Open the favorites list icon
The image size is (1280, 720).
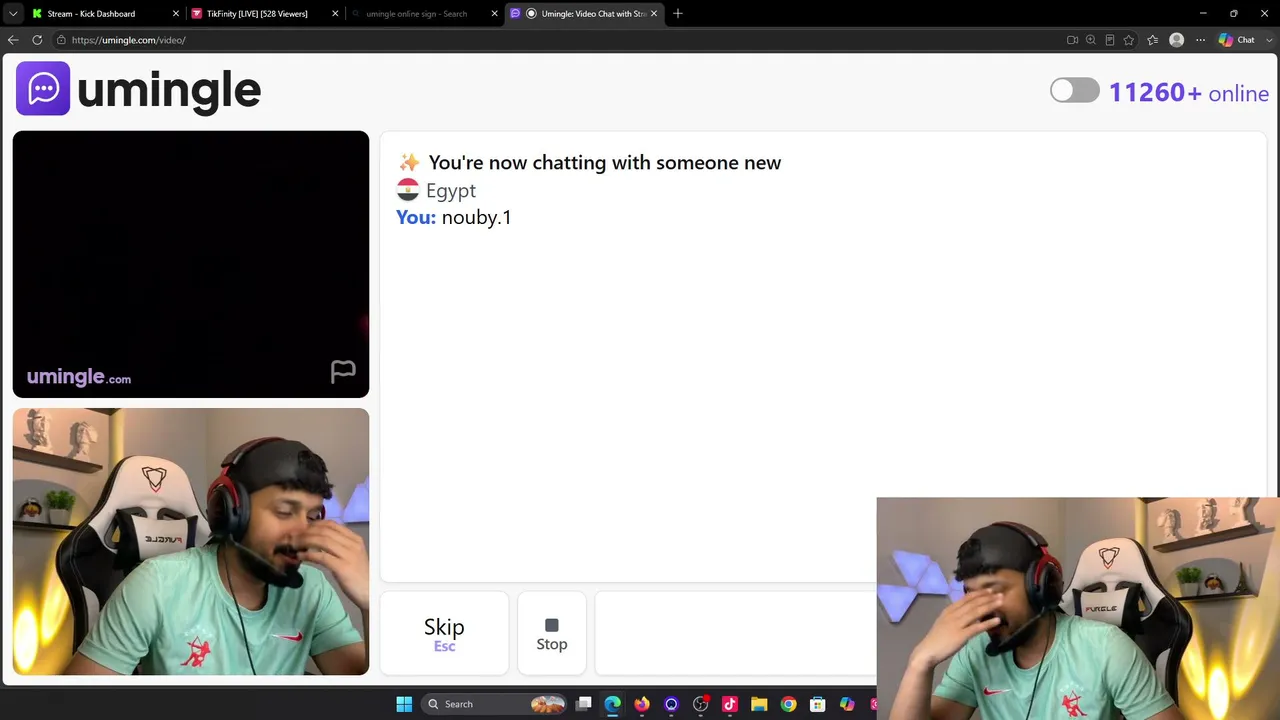1153,40
